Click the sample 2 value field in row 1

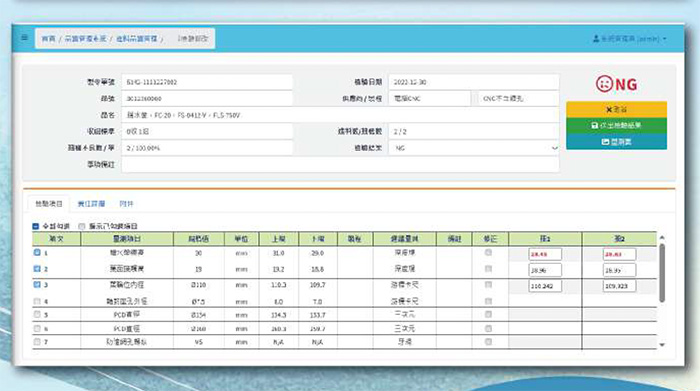click(x=619, y=254)
